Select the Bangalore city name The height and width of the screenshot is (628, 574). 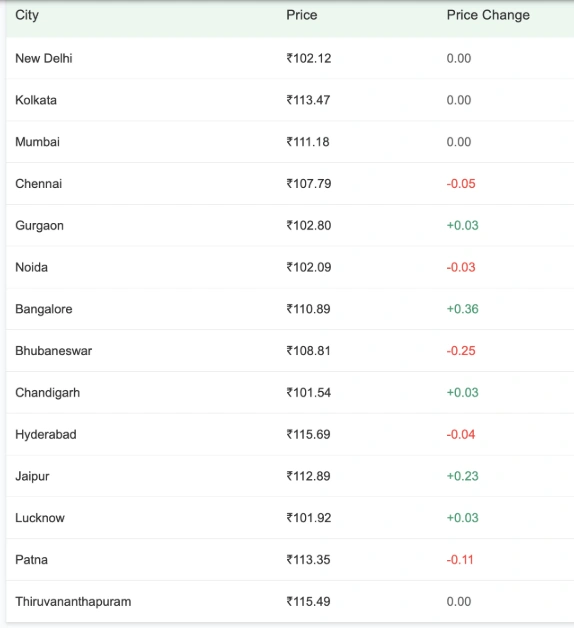tap(44, 310)
